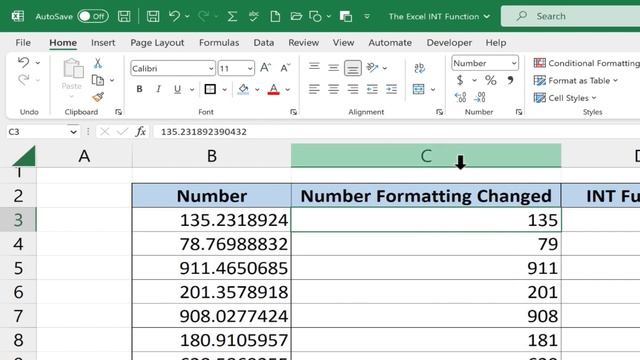Open the Calibri font name dropdown
This screenshot has width=640, height=360.
pyautogui.click(x=211, y=69)
